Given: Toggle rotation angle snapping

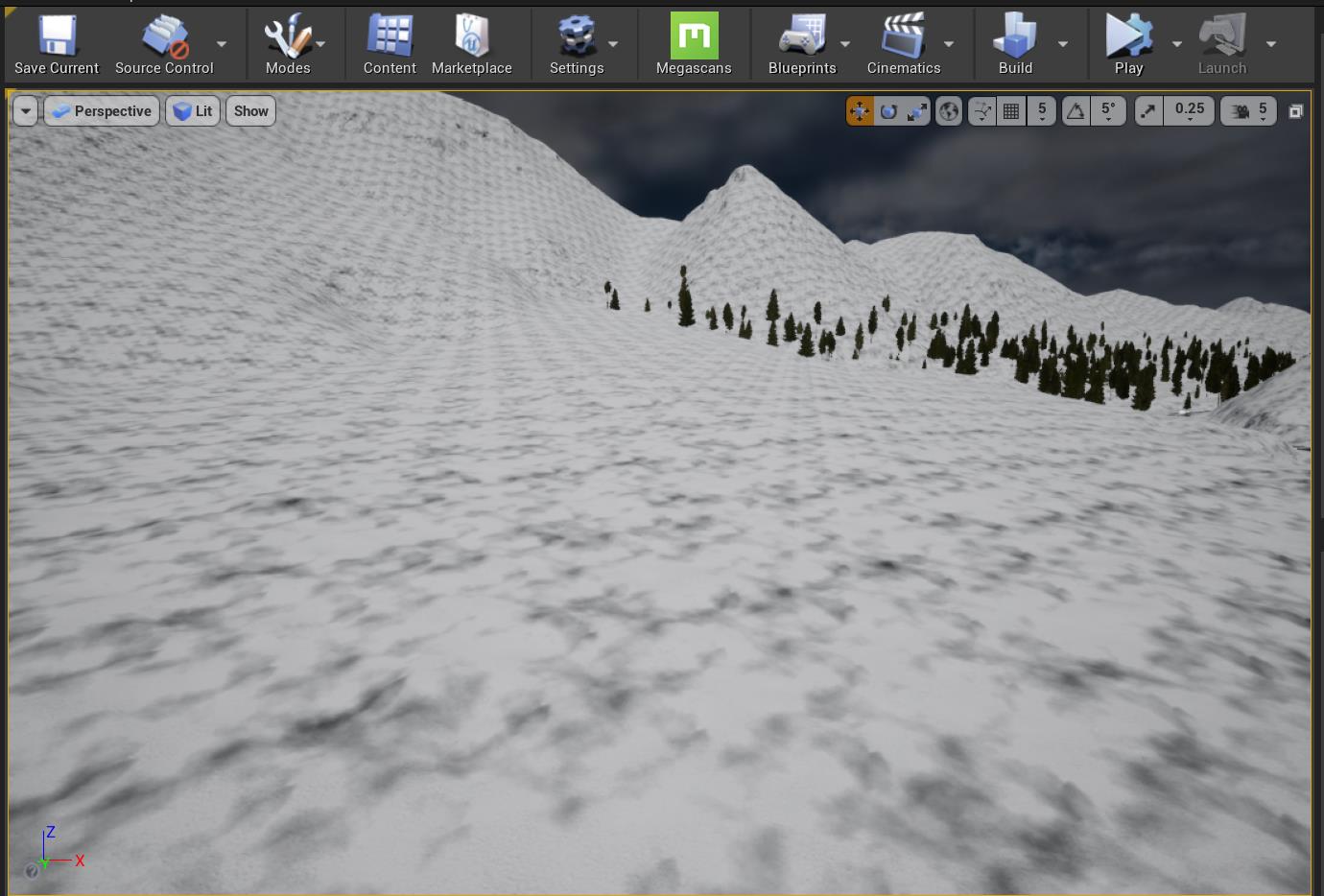Looking at the screenshot, I should click(x=1076, y=111).
